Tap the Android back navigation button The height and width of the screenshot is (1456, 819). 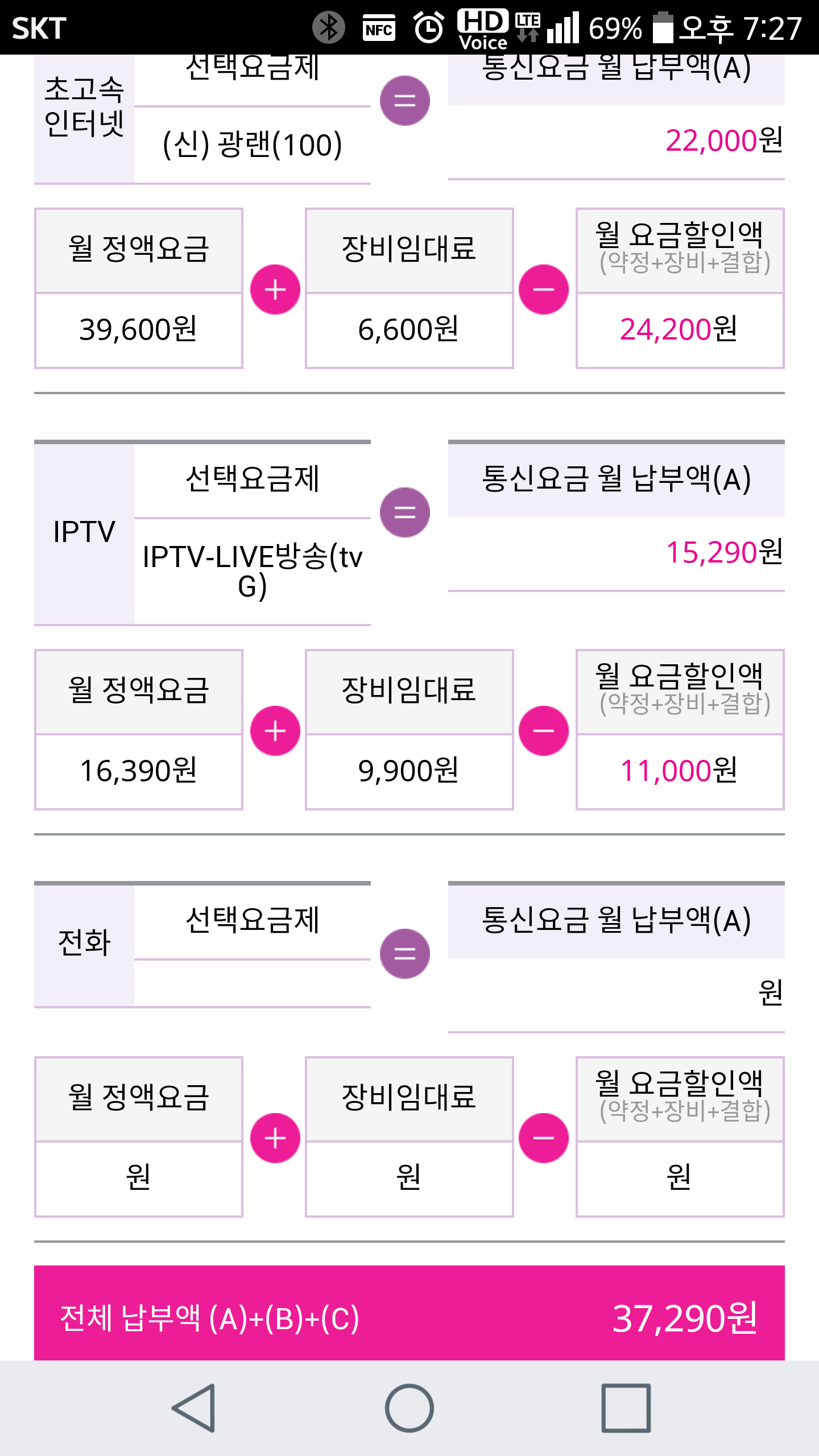click(x=195, y=1408)
